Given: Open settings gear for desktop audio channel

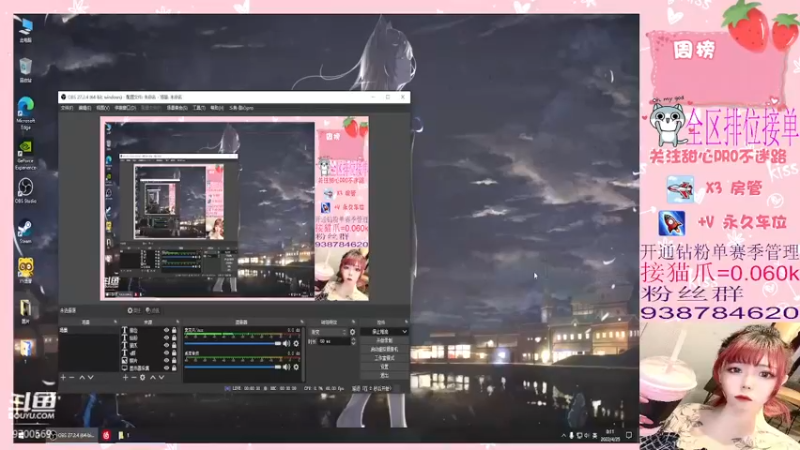Looking at the screenshot, I should tap(296, 367).
